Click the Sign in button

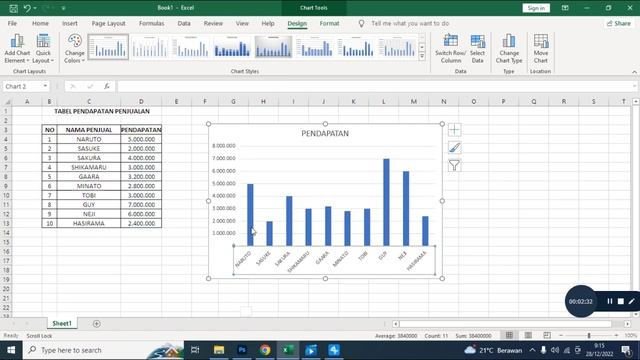tap(536, 8)
